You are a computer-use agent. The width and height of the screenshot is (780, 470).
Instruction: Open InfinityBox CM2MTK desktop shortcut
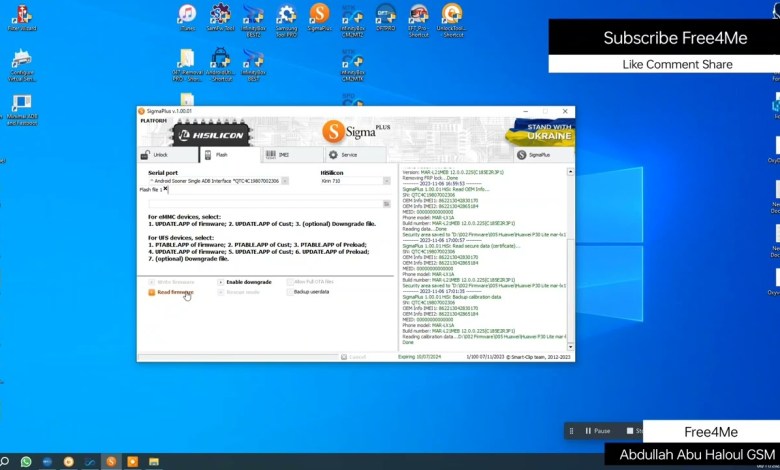tap(353, 66)
